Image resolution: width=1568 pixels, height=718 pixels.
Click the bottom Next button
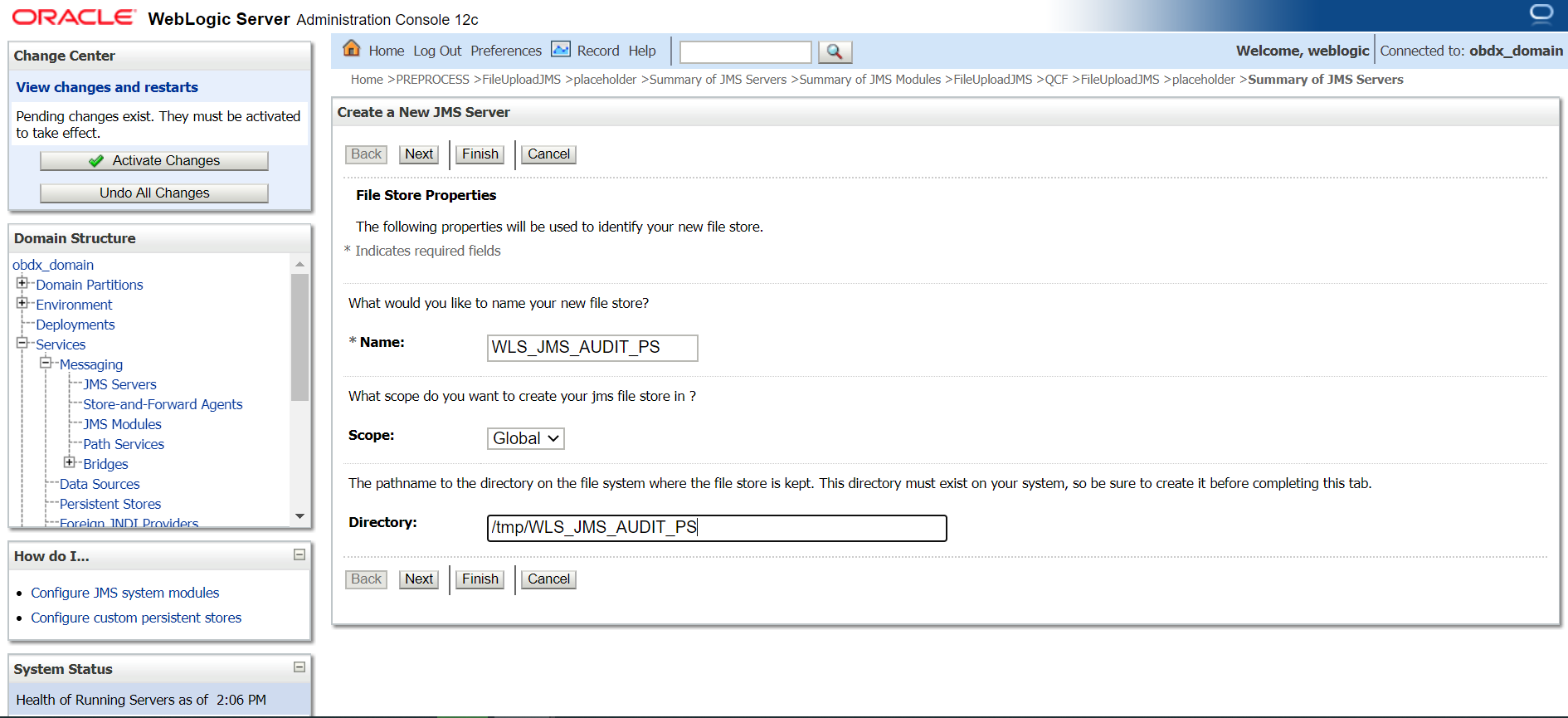tap(419, 579)
